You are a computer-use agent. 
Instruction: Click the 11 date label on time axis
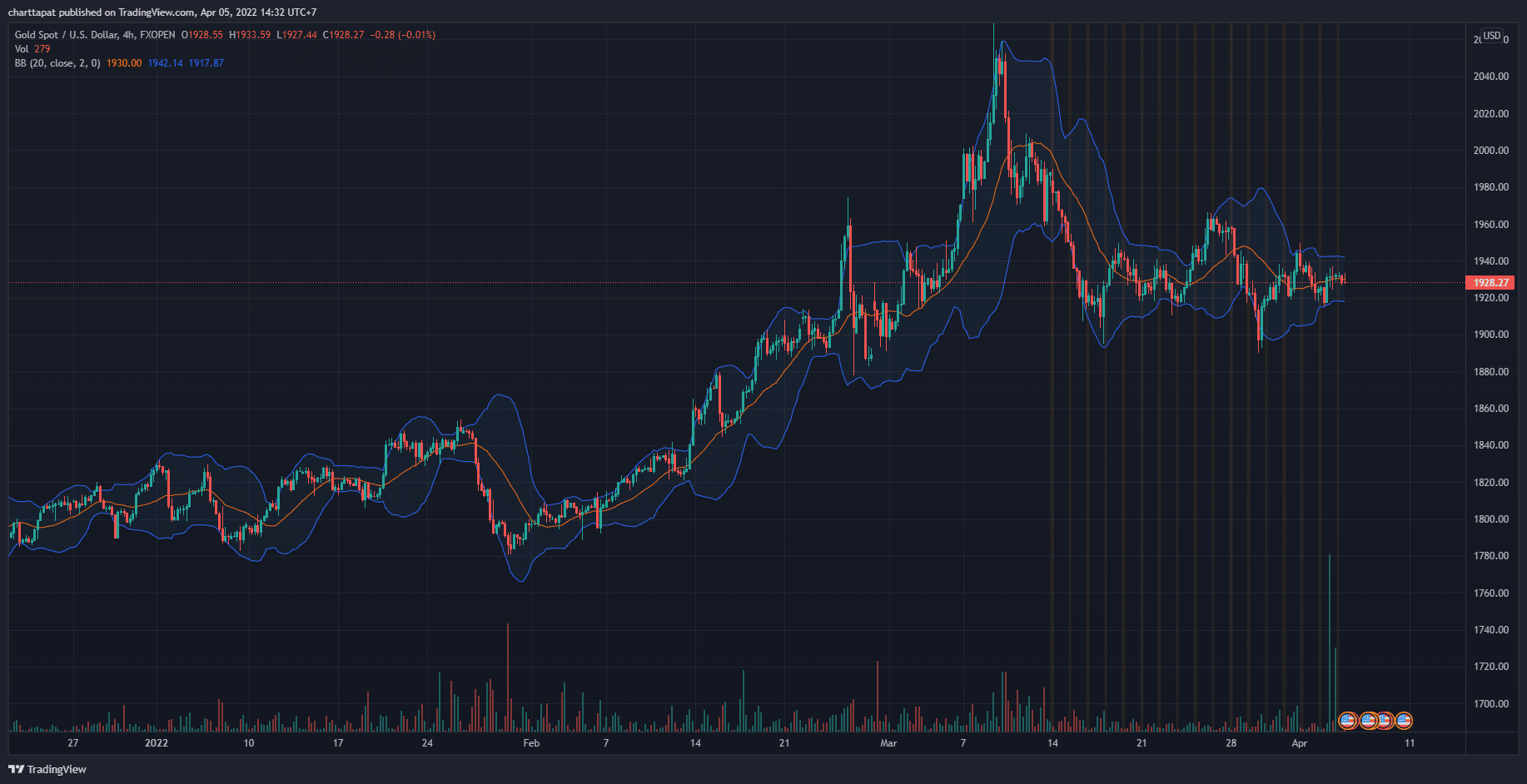[1410, 743]
